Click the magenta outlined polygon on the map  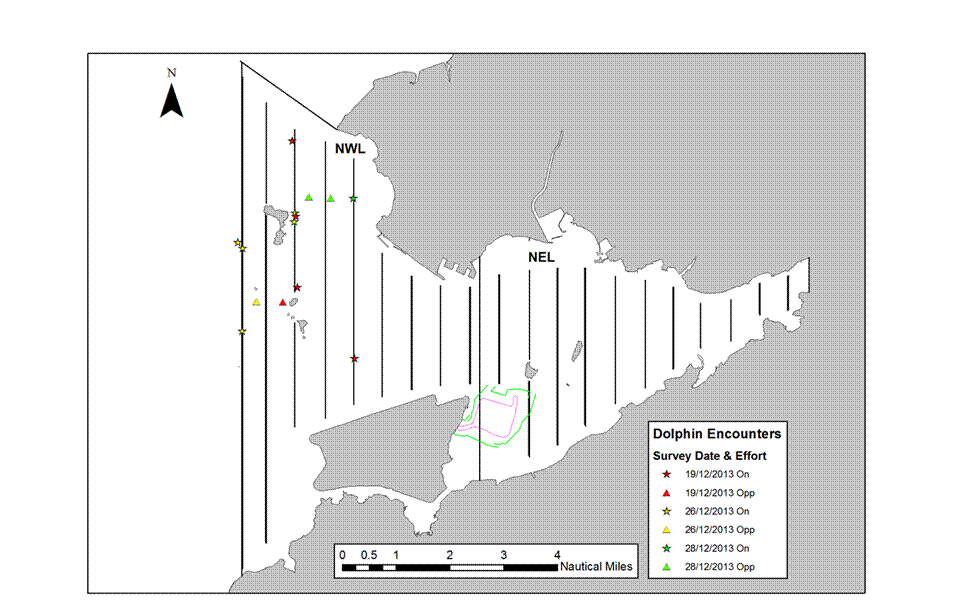[488, 418]
